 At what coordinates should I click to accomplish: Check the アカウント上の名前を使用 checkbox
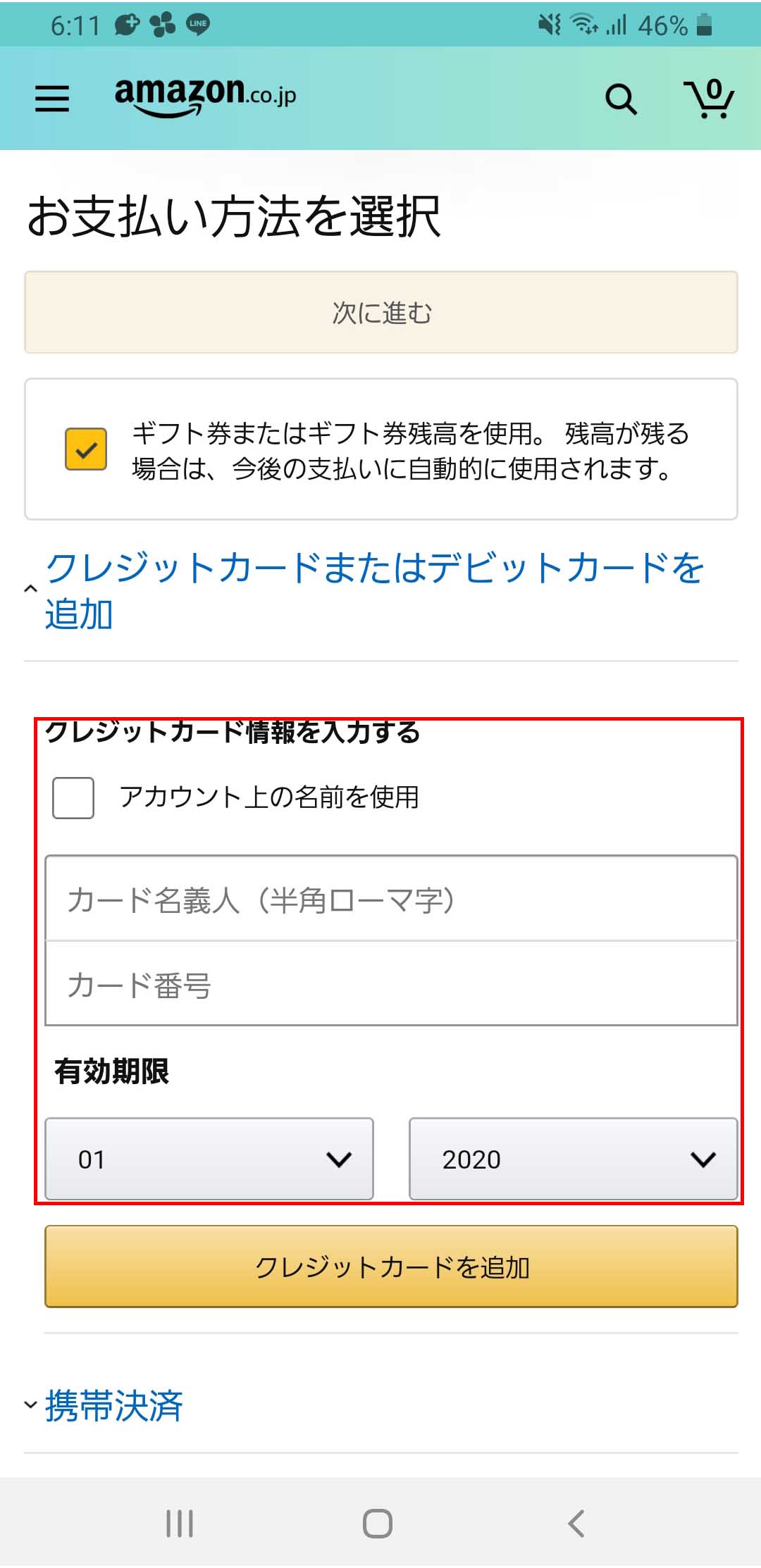[x=73, y=798]
